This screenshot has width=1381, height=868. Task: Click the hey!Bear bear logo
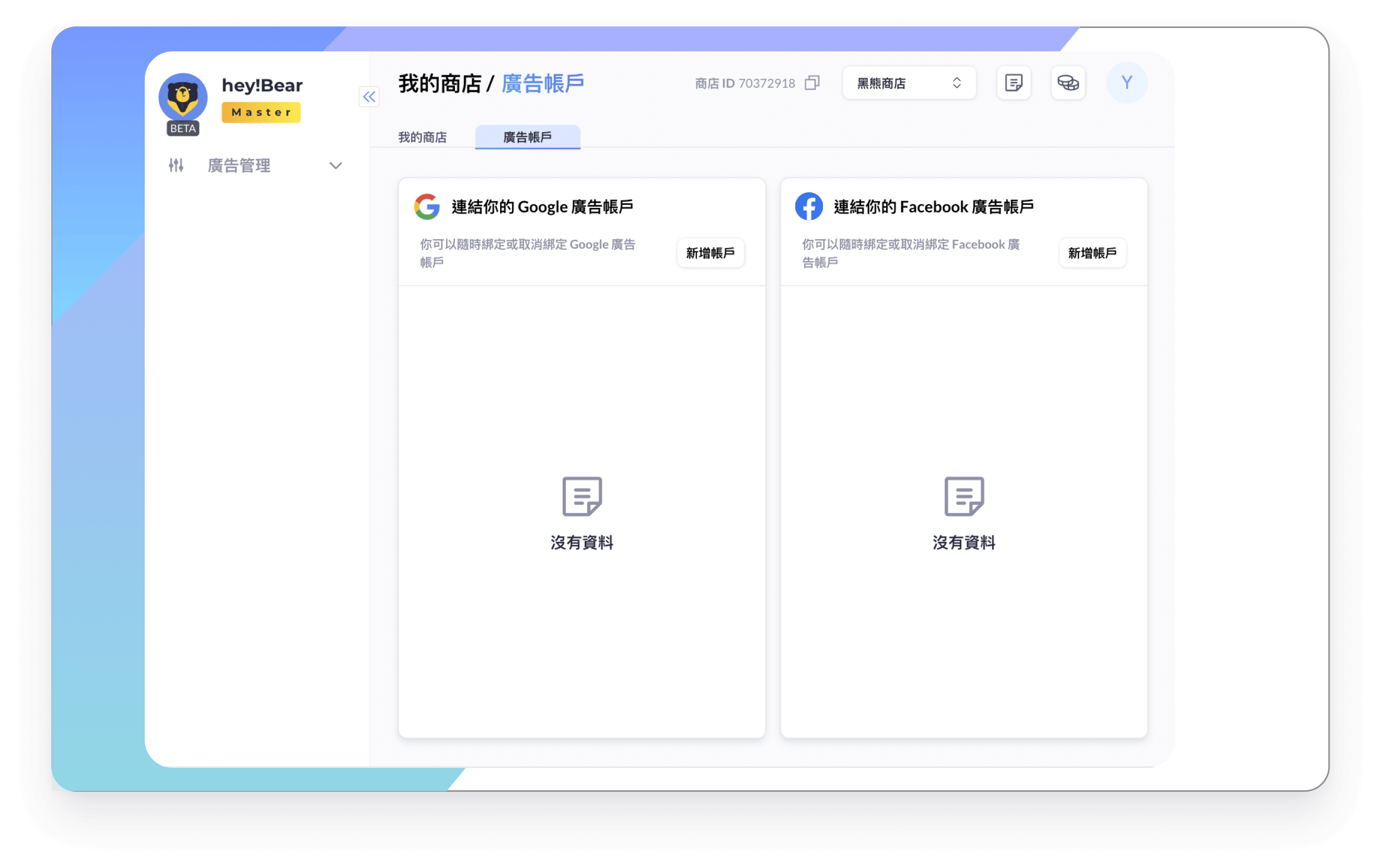(183, 96)
